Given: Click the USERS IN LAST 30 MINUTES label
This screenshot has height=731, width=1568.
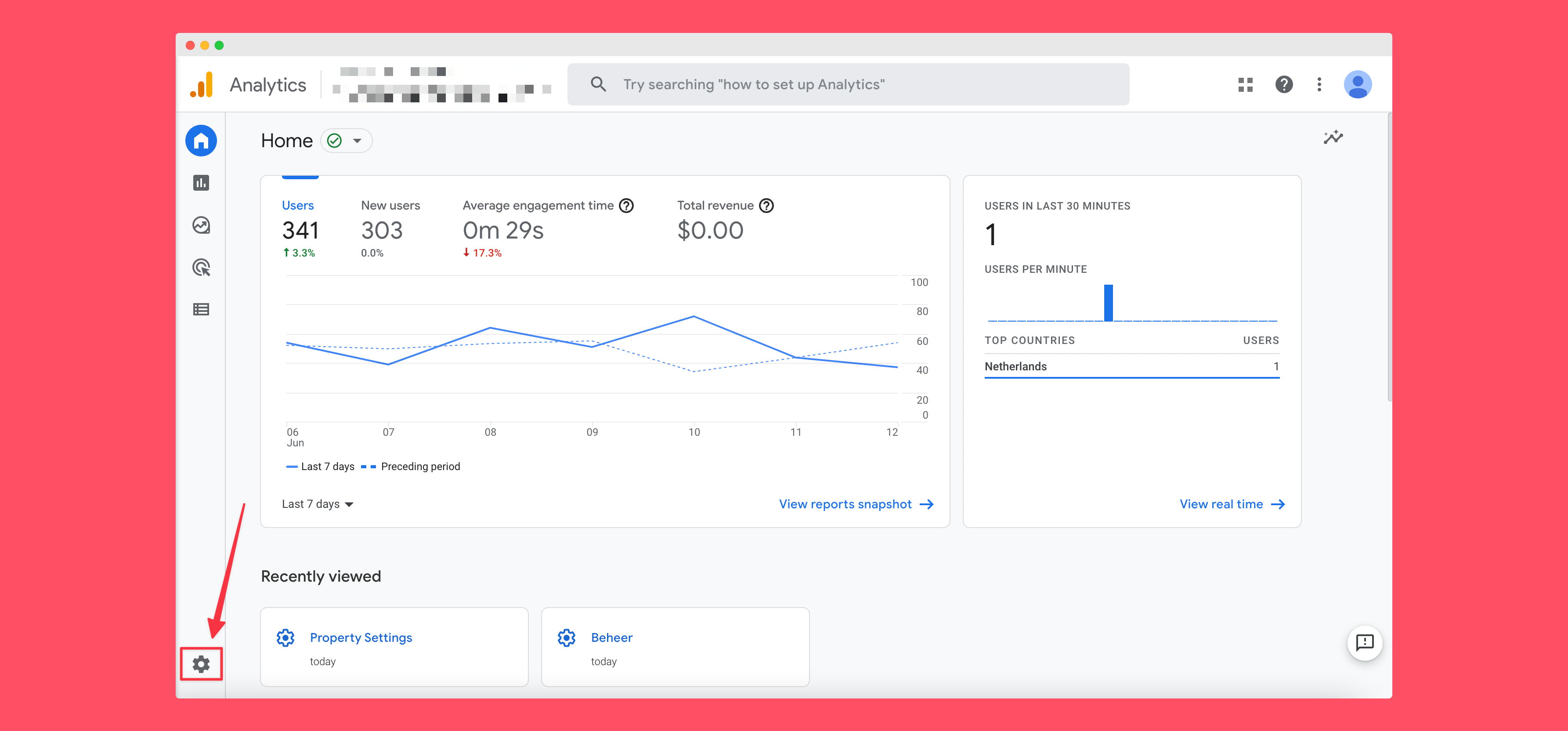Looking at the screenshot, I should pyautogui.click(x=1057, y=206).
